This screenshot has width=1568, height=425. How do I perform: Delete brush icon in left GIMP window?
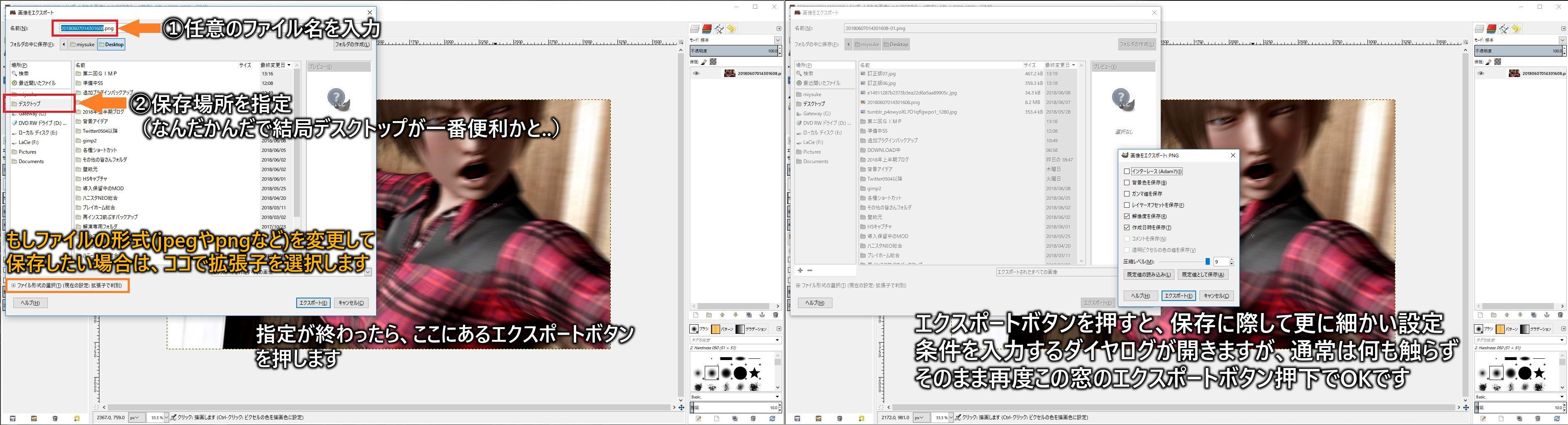click(x=753, y=418)
